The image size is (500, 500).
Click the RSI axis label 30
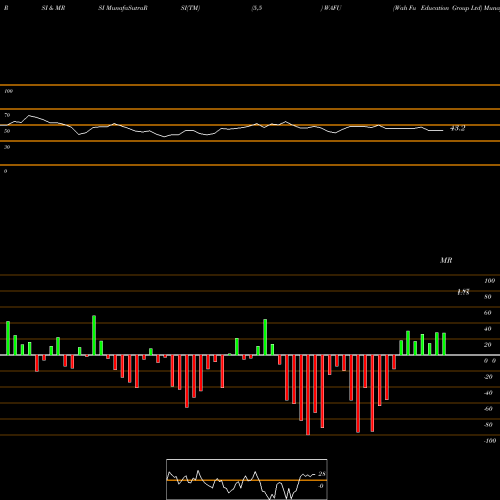tap(7, 147)
